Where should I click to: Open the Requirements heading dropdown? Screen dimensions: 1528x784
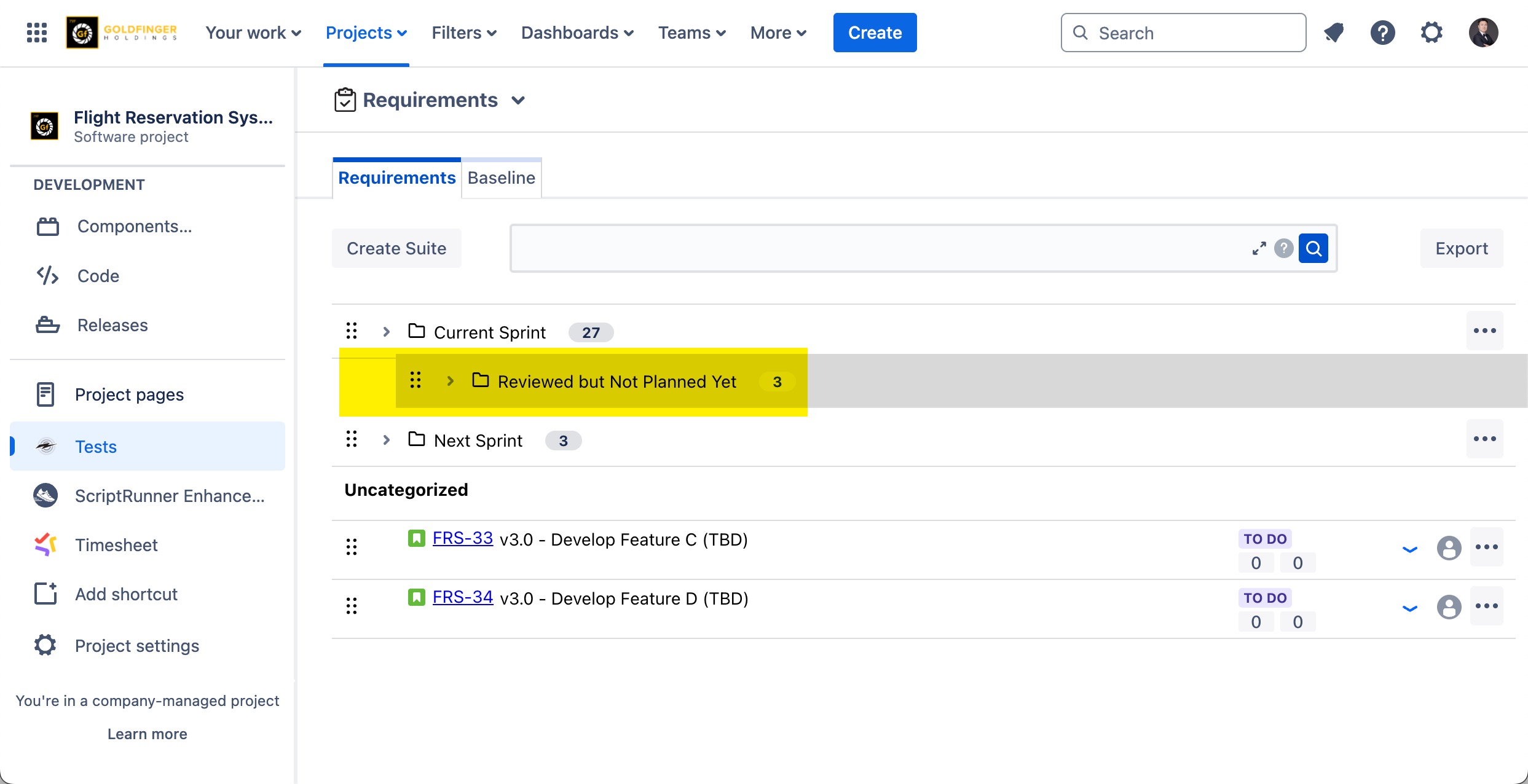(x=518, y=100)
